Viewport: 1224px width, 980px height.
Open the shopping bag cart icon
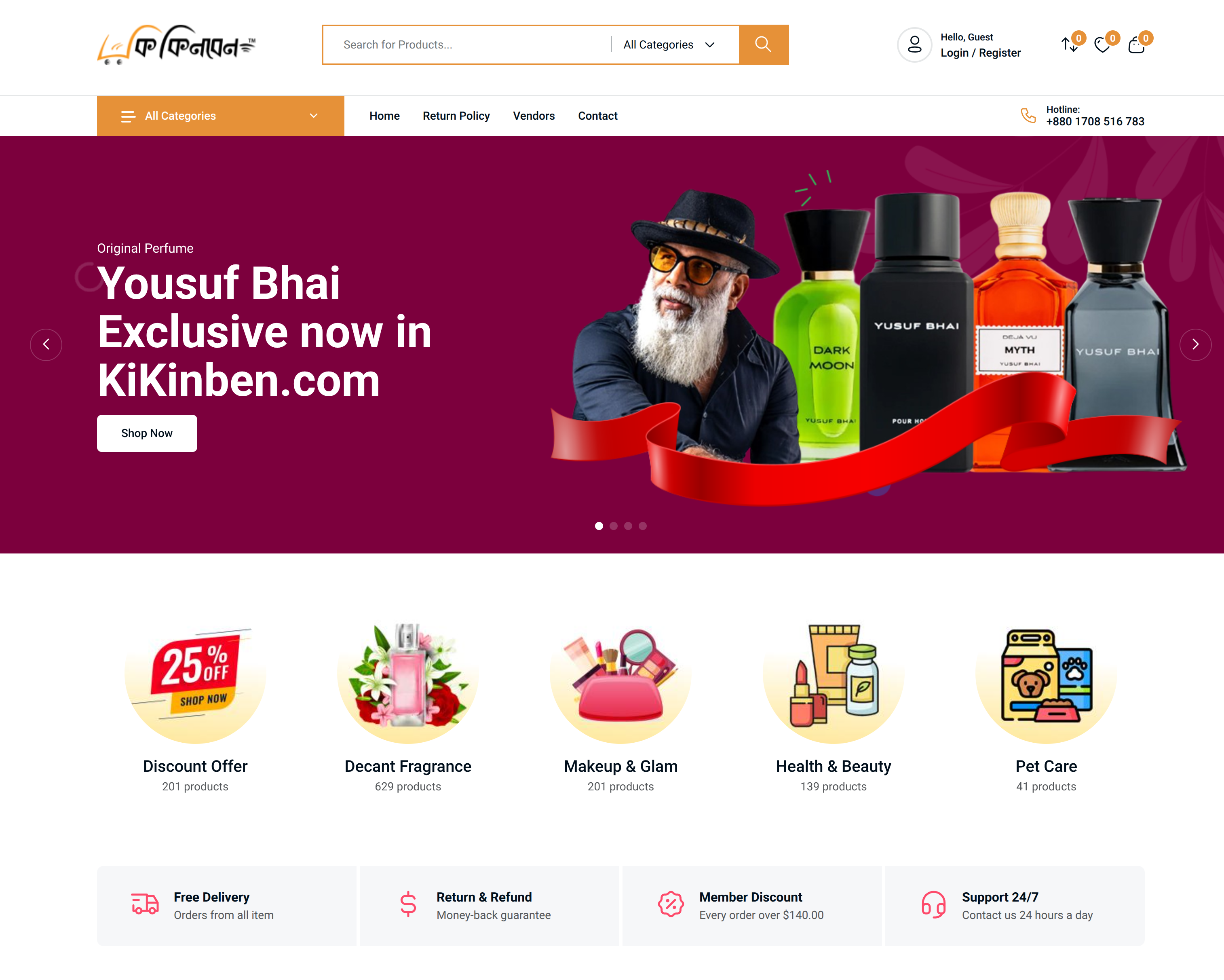(1136, 45)
